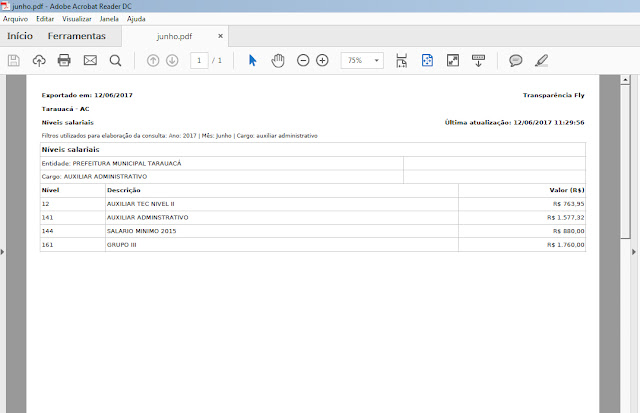This screenshot has width=640, height=413.
Task: Click the 'Filtros utilizados' filter line
Action: (180, 135)
